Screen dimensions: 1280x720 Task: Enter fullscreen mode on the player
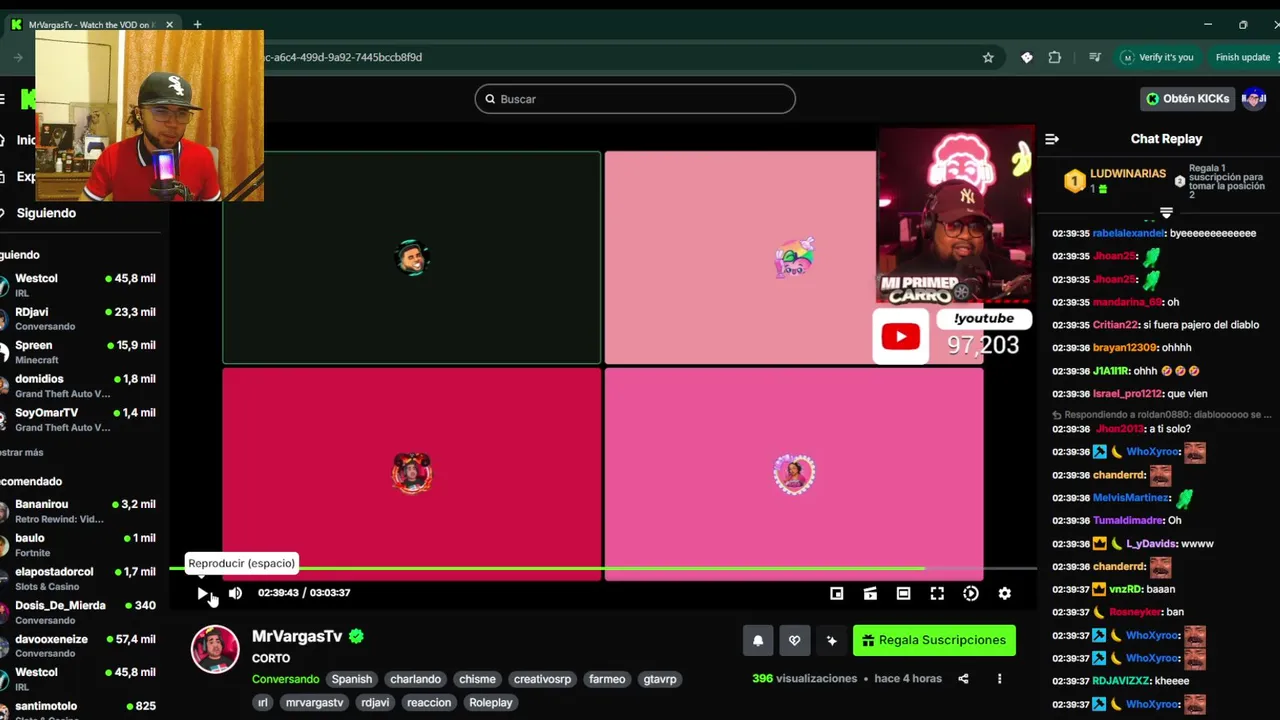click(937, 593)
